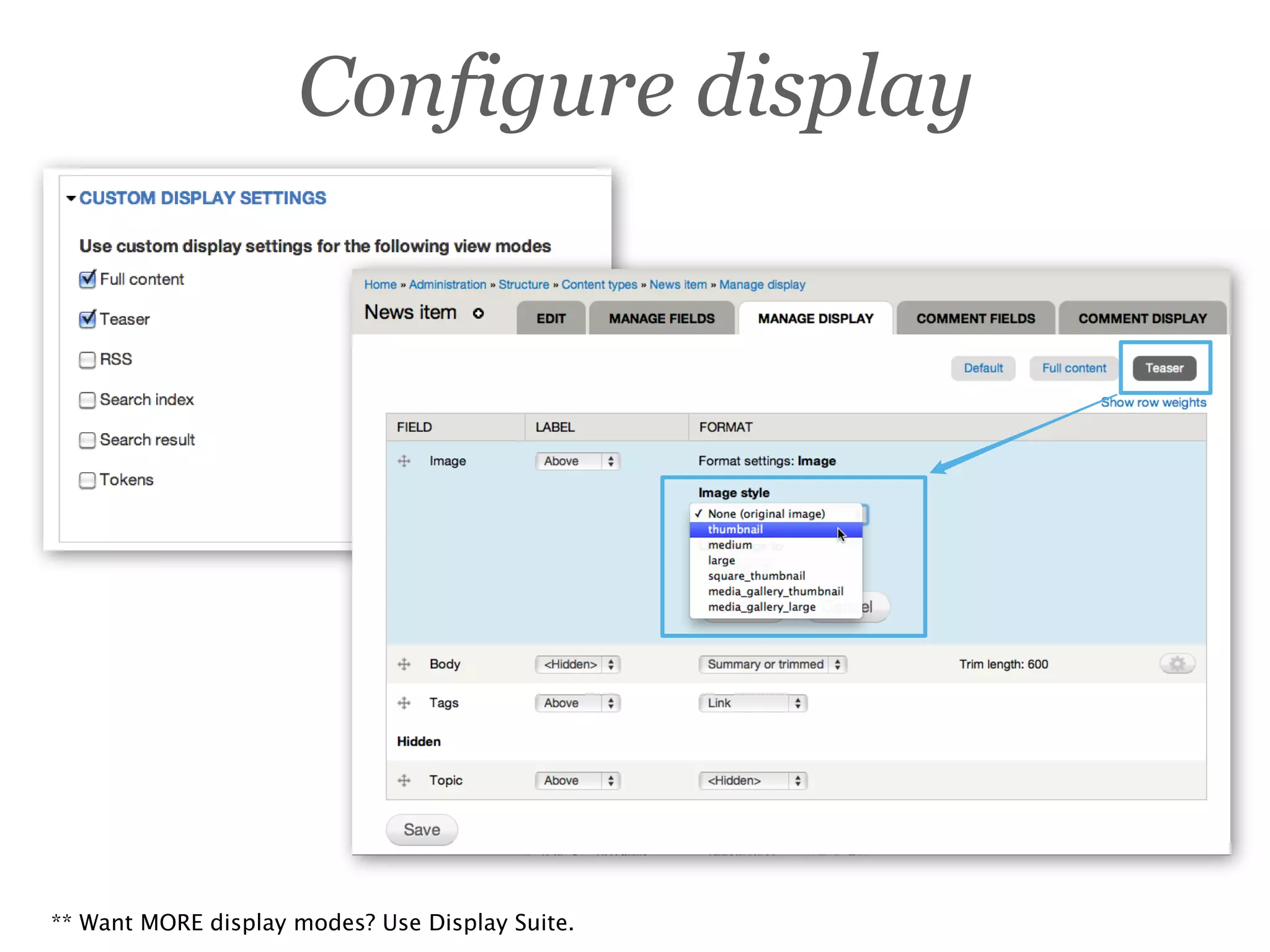The image size is (1270, 952).
Task: Enable the RSS view mode checkbox
Action: (x=87, y=359)
